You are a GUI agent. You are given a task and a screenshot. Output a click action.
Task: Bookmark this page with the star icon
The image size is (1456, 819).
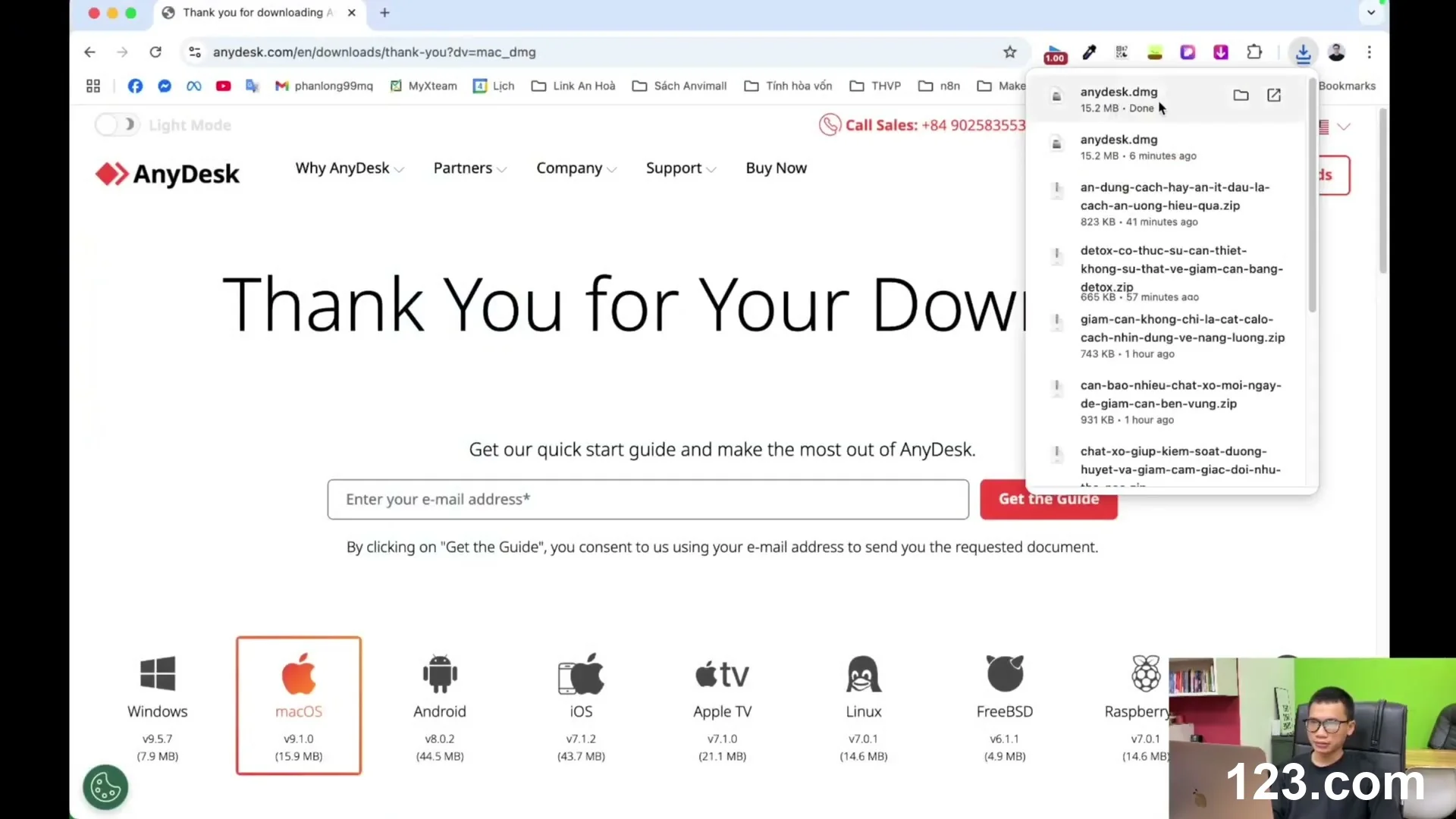coord(1009,52)
